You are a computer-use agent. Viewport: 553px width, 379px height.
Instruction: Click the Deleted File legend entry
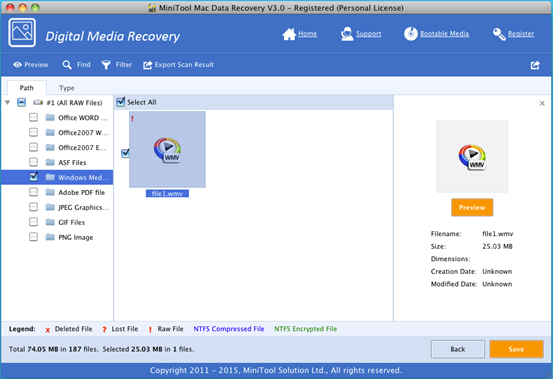click(x=69, y=329)
